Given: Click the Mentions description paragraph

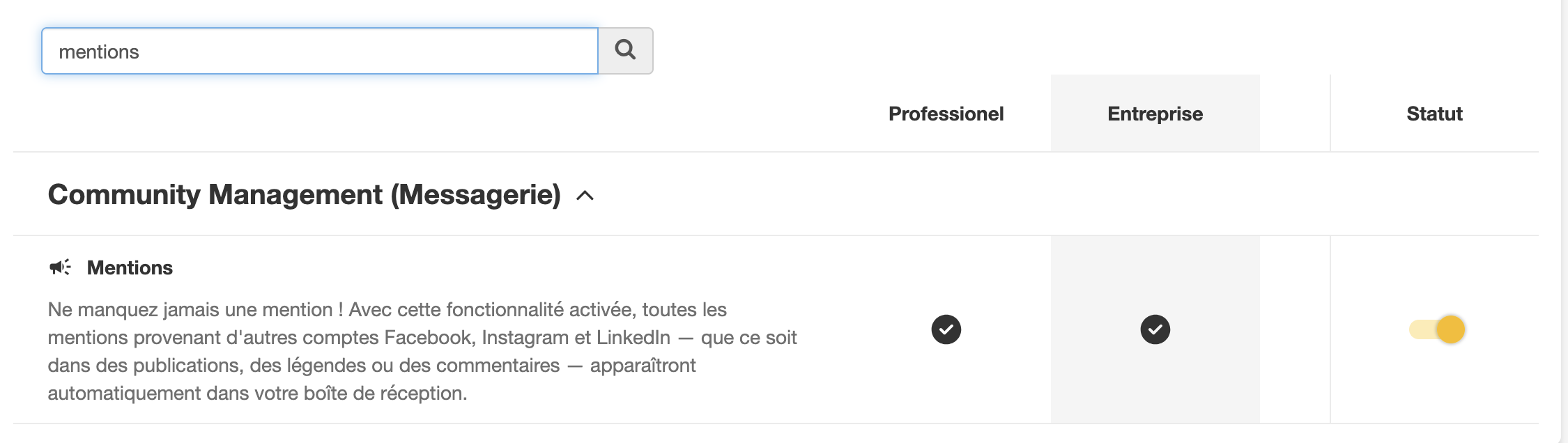Looking at the screenshot, I should (422, 351).
